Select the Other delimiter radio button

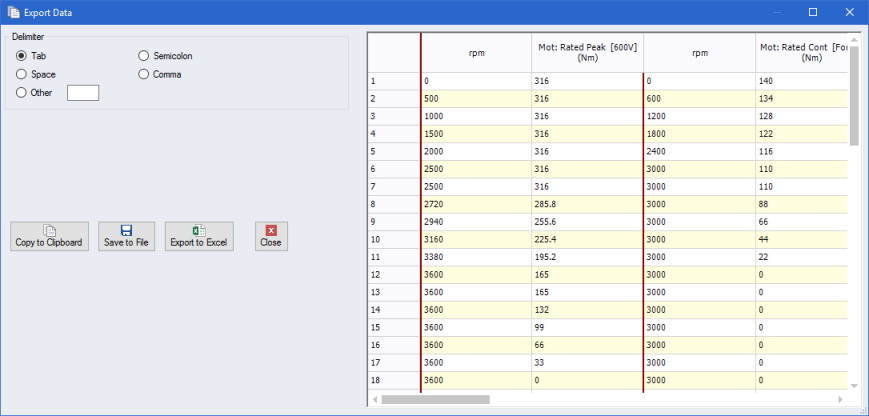click(21, 92)
